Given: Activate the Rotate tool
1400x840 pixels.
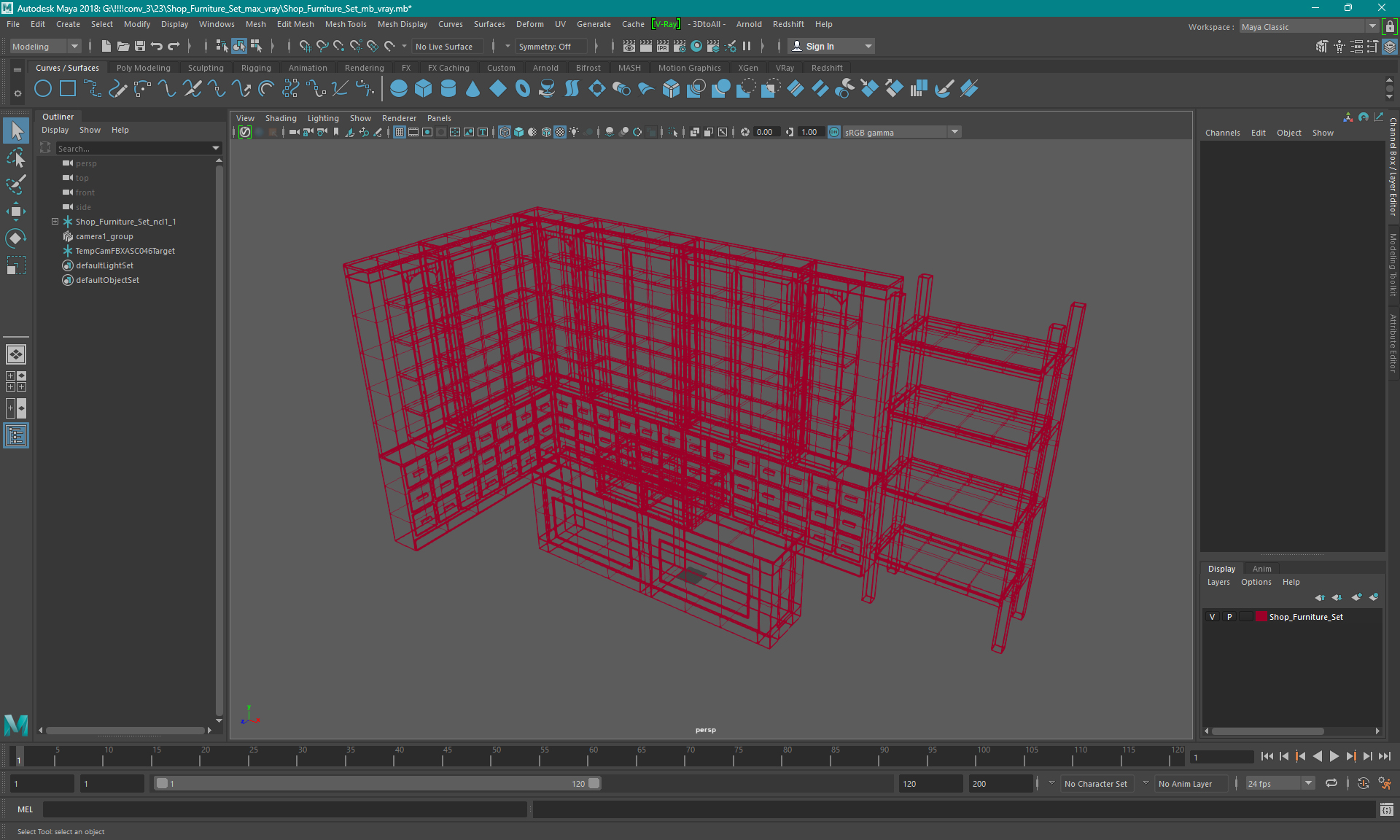Looking at the screenshot, I should click(16, 238).
